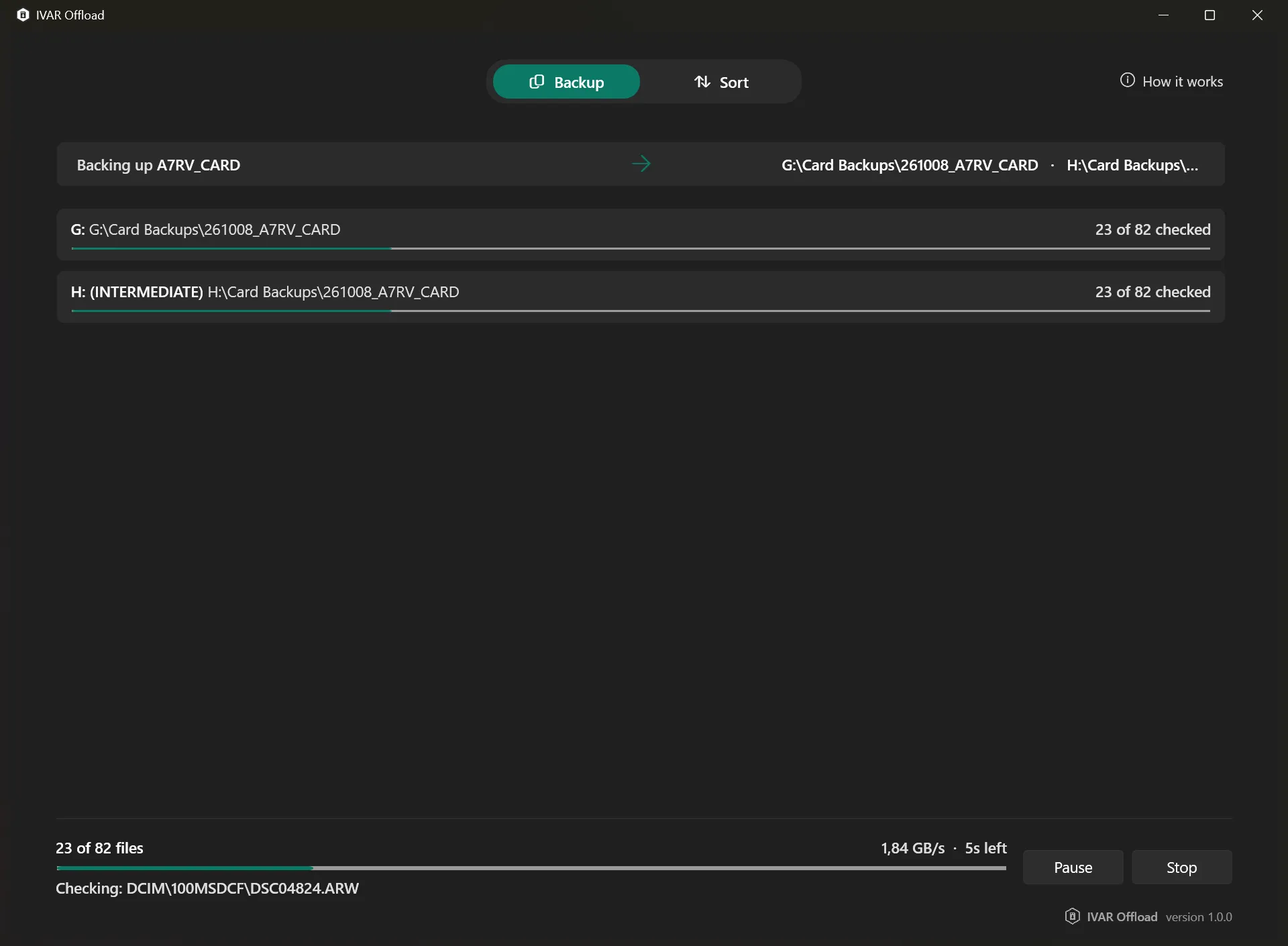Switch to the Backup tab
This screenshot has height=946, width=1288.
point(566,82)
